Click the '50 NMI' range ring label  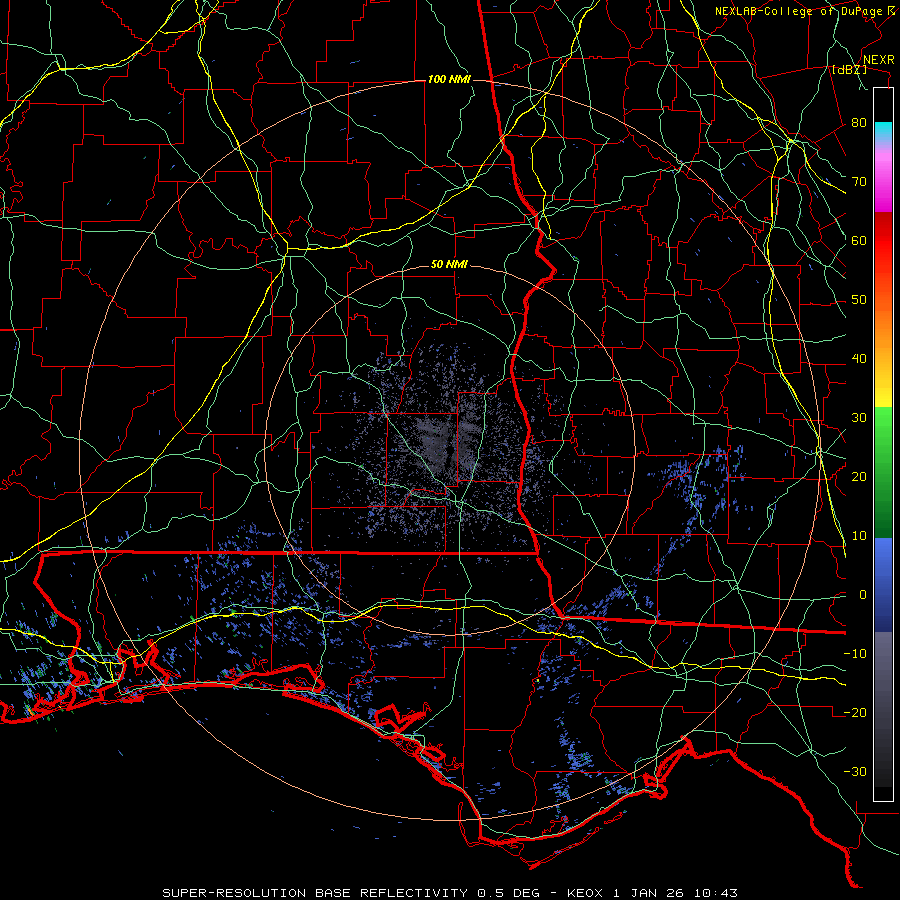tap(449, 265)
